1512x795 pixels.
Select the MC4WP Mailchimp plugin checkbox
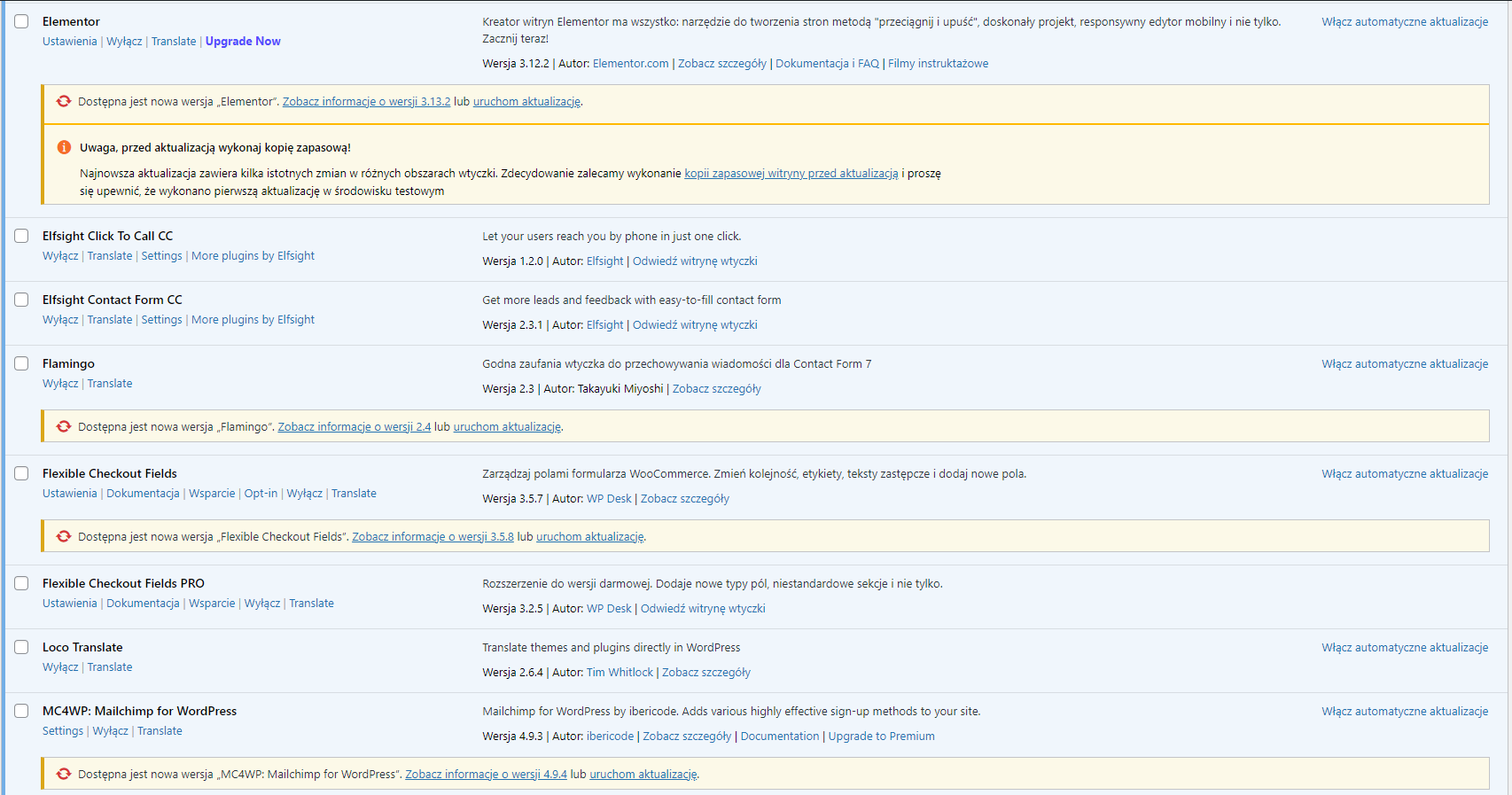point(21,711)
